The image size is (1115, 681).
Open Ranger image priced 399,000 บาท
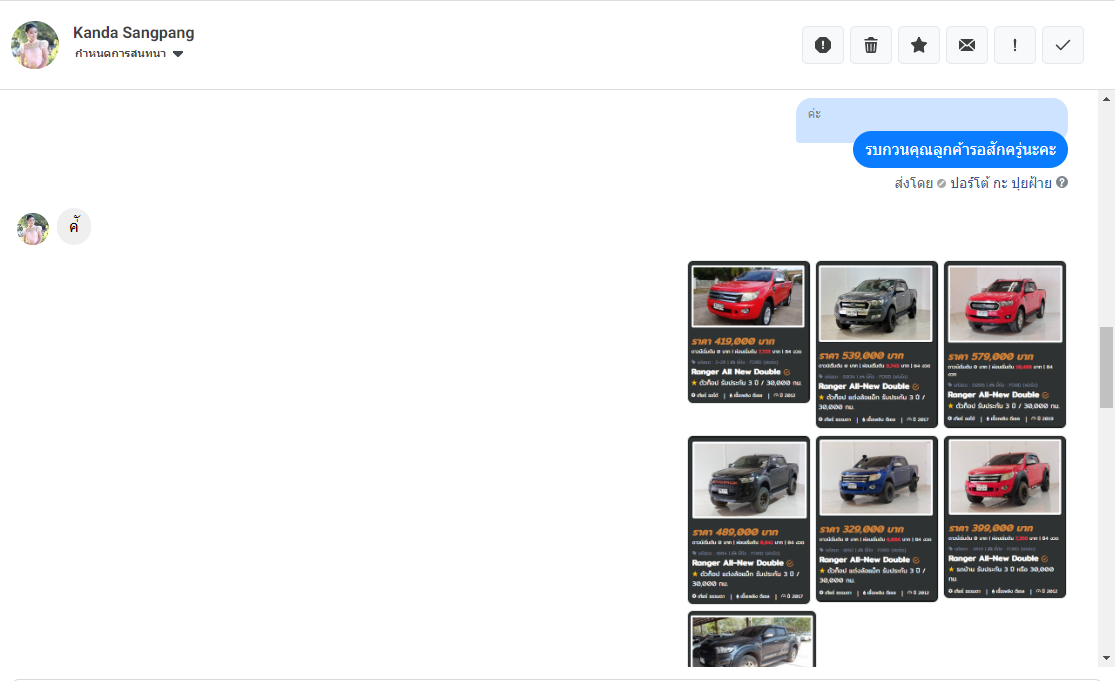pos(1005,517)
